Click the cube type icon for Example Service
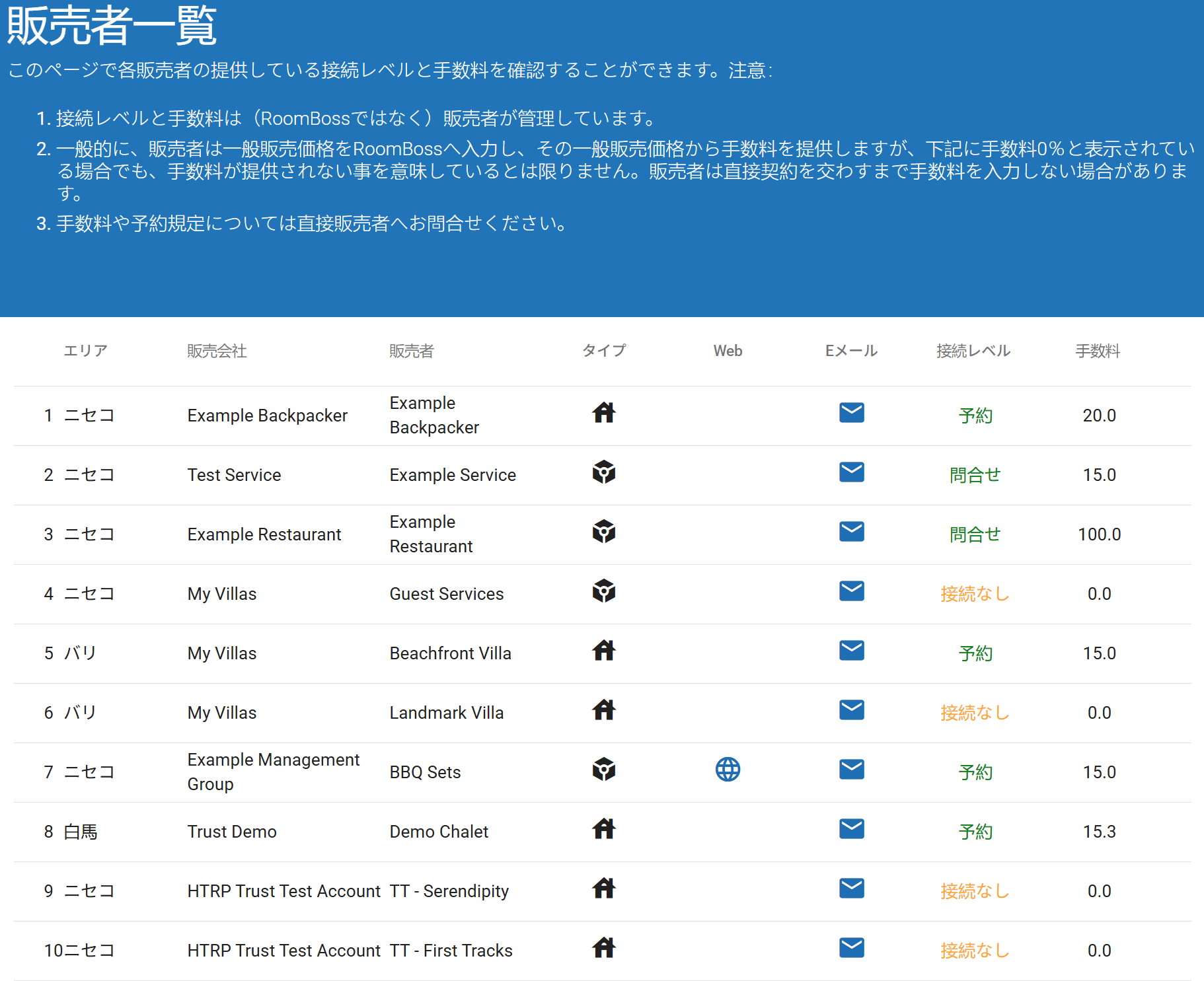Image resolution: width=1204 pixels, height=981 pixels. point(603,472)
